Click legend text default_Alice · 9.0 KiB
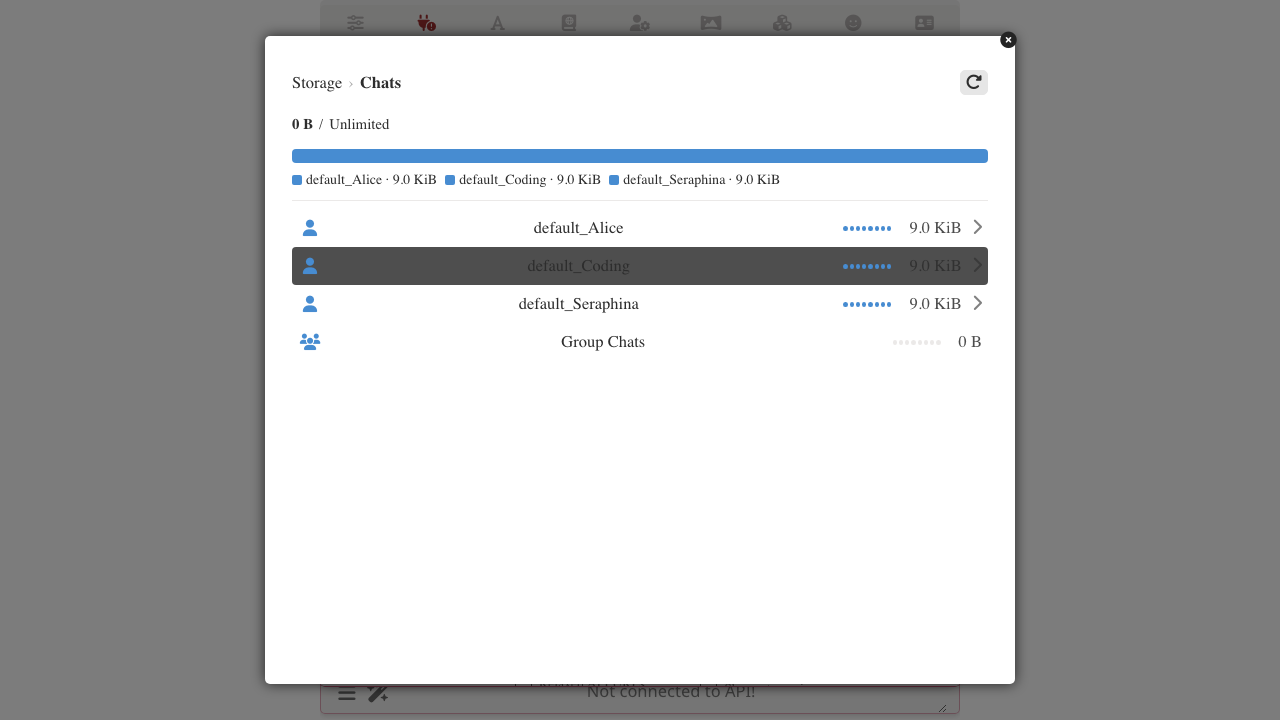This screenshot has width=1280, height=720. click(x=371, y=180)
